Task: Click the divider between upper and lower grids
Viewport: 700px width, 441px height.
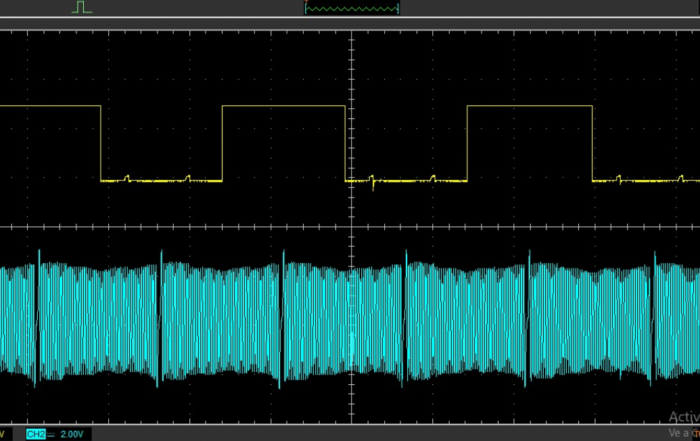Action: click(350, 224)
